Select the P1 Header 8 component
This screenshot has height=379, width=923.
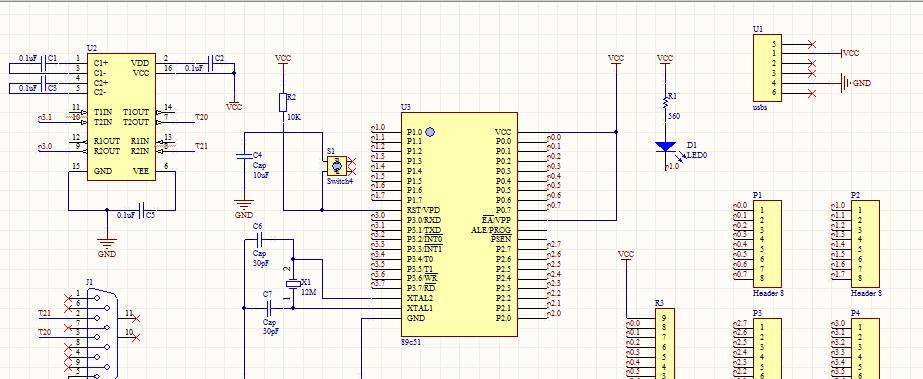767,242
